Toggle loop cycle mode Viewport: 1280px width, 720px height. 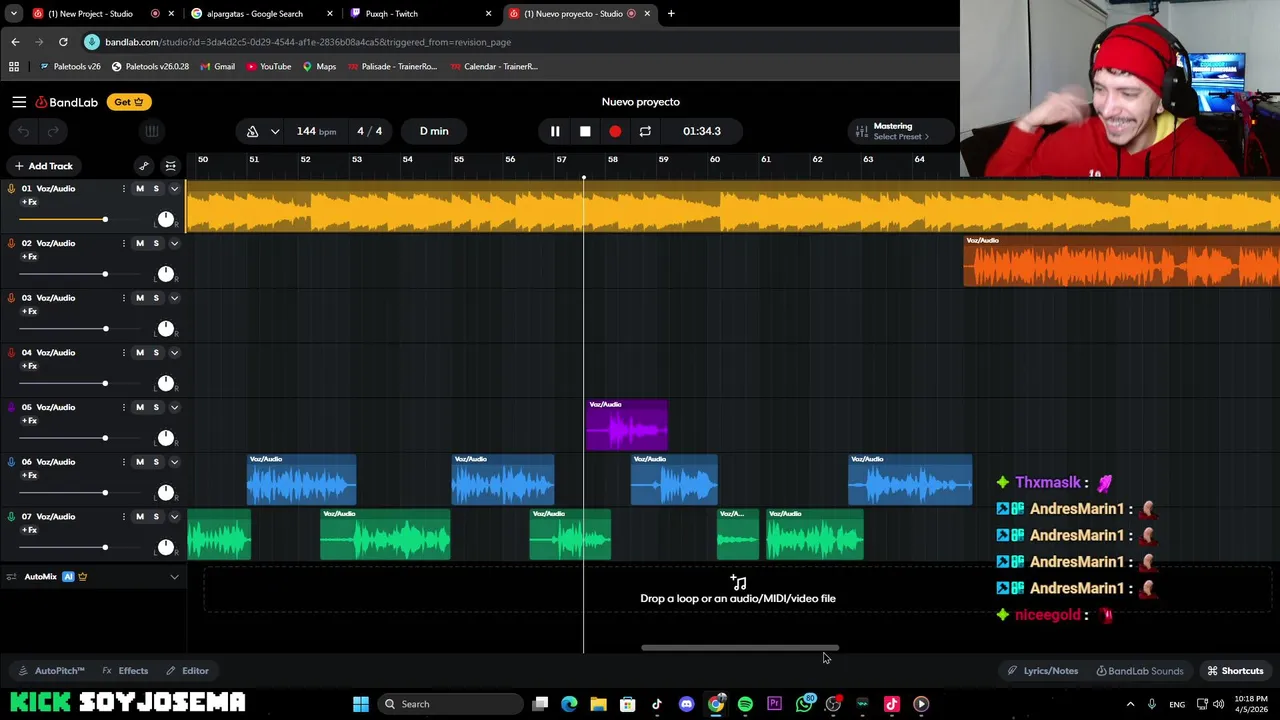tap(645, 131)
